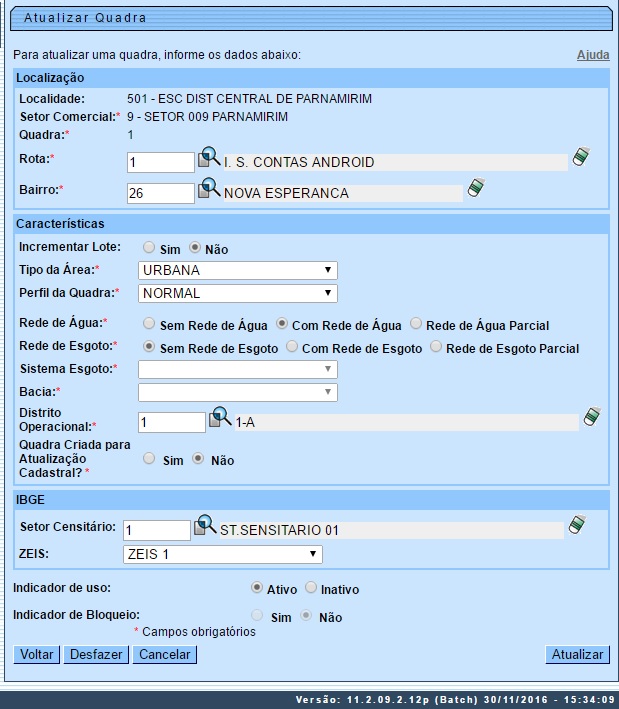Viewport: 619px width, 709px height.
Task: Select Sim for Incrementar Lote
Action: point(149,247)
